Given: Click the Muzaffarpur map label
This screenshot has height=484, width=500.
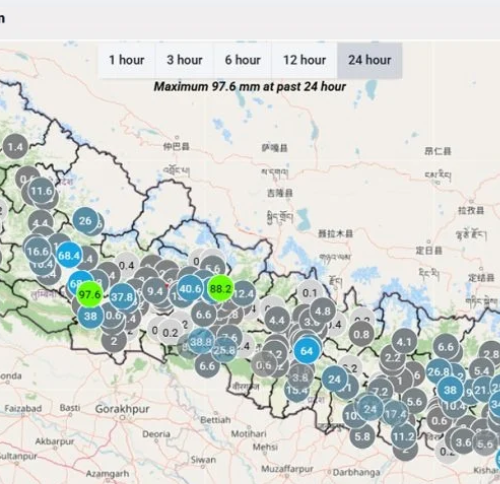Looking at the screenshot, I should (287, 469).
